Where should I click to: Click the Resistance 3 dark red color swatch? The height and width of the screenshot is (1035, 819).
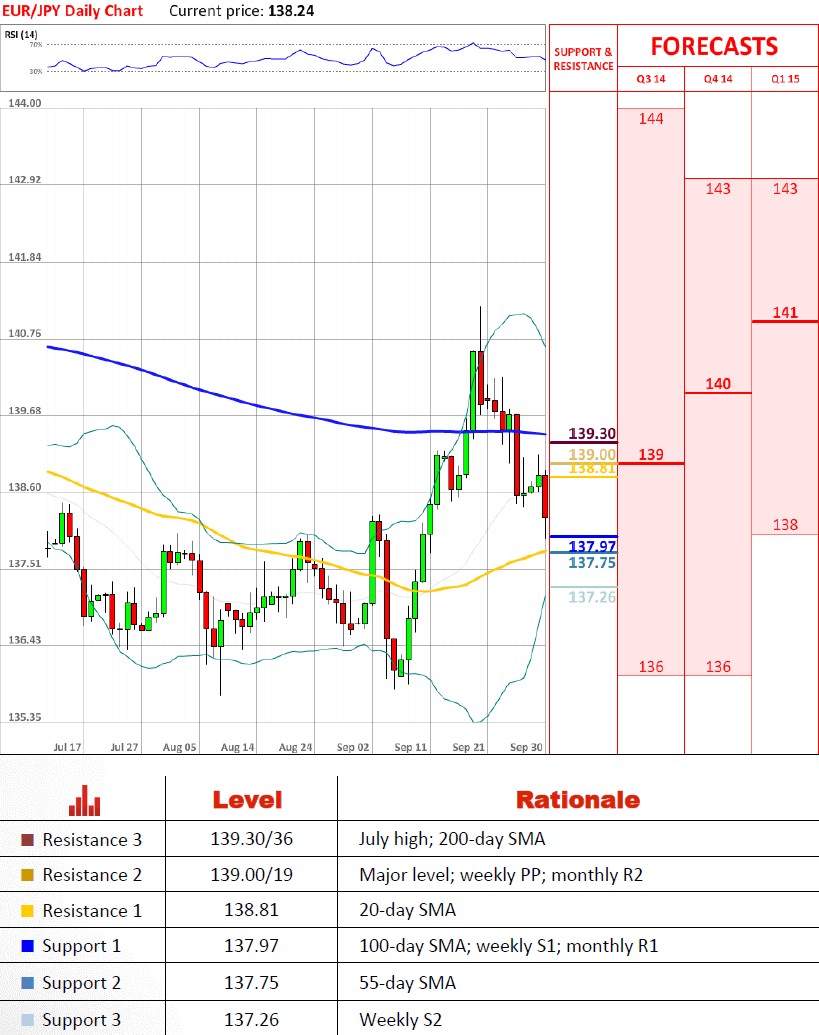27,840
